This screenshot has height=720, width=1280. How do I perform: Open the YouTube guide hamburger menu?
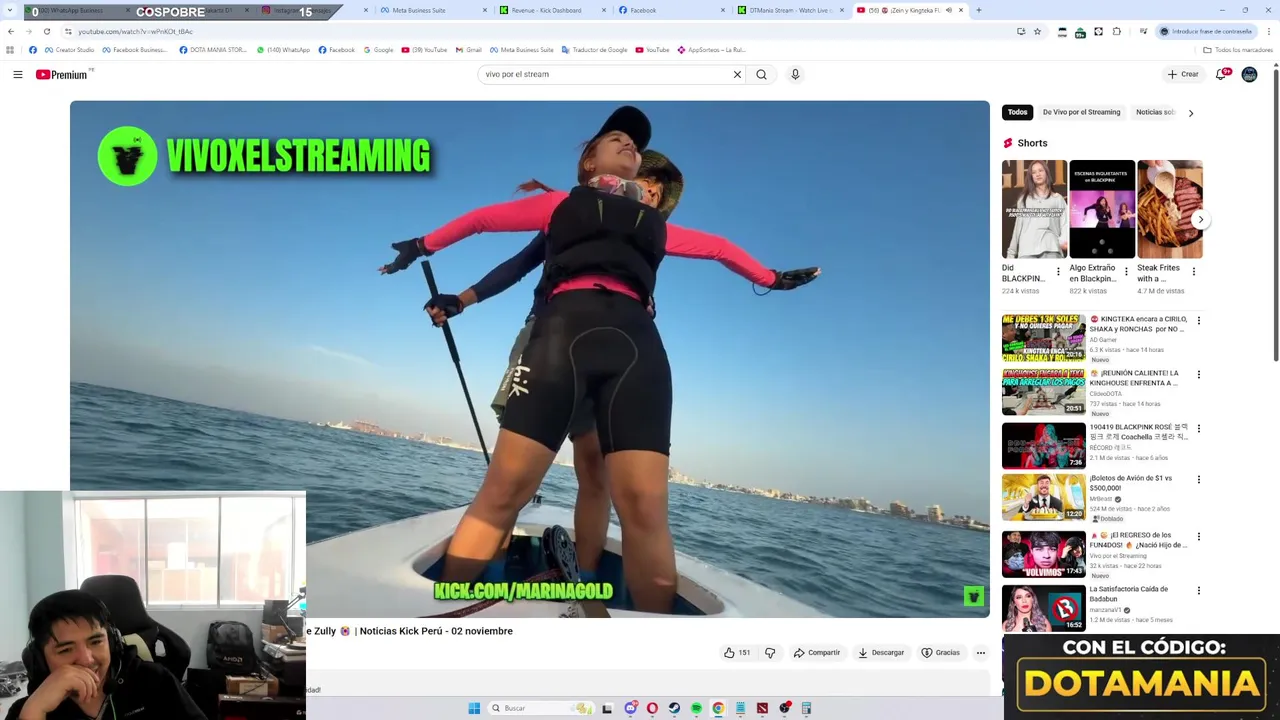[18, 74]
